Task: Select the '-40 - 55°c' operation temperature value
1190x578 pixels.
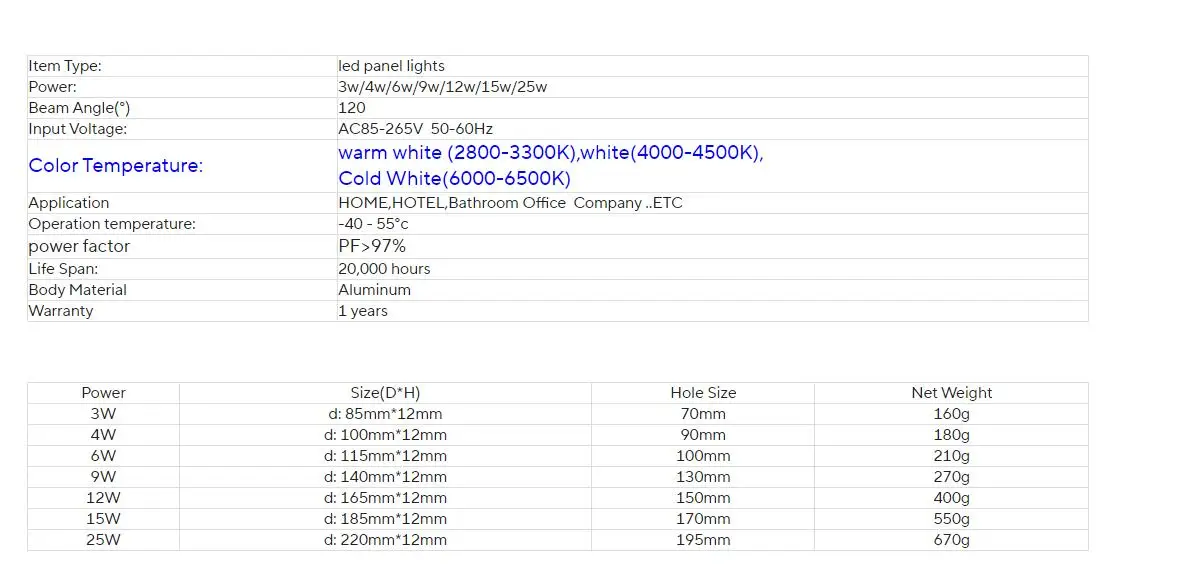Action: pos(373,224)
